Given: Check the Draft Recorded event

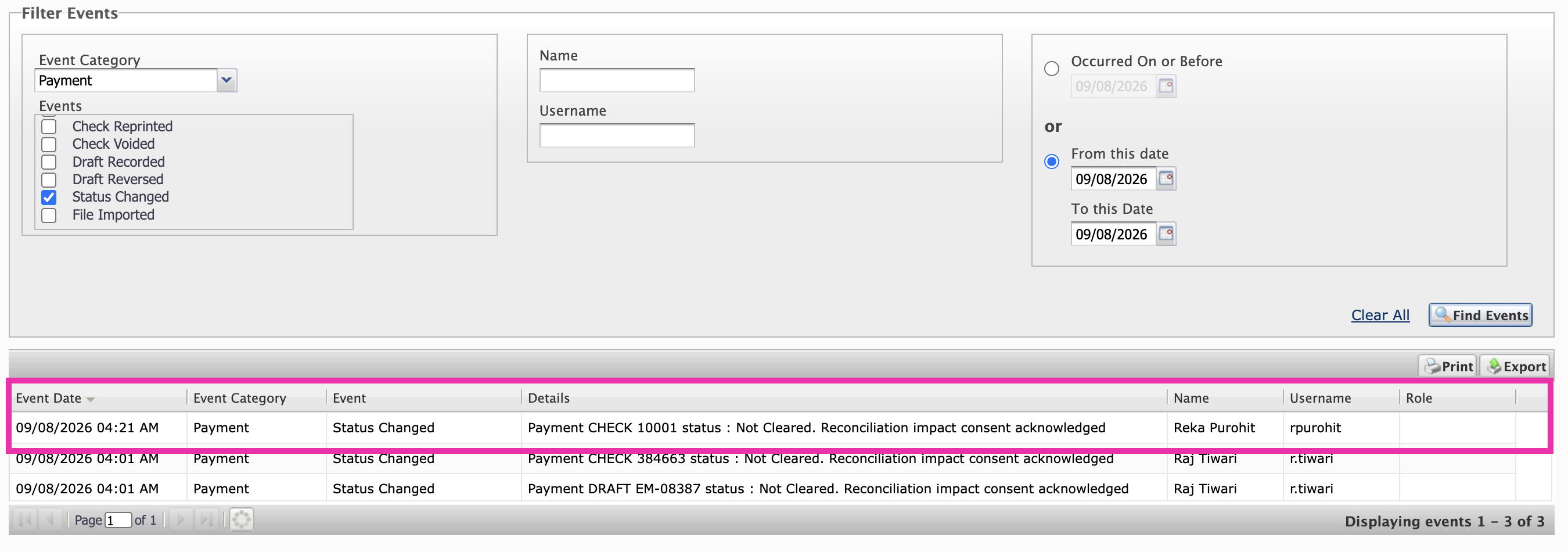Looking at the screenshot, I should click(x=49, y=162).
